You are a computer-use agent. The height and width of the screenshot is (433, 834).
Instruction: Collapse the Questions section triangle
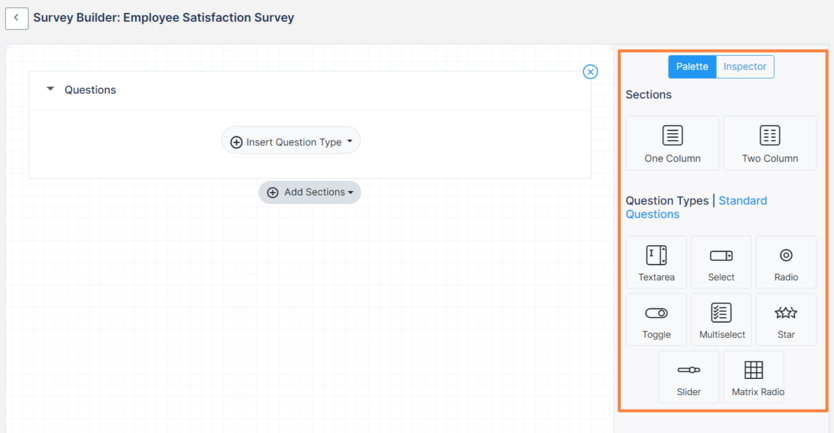click(51, 89)
